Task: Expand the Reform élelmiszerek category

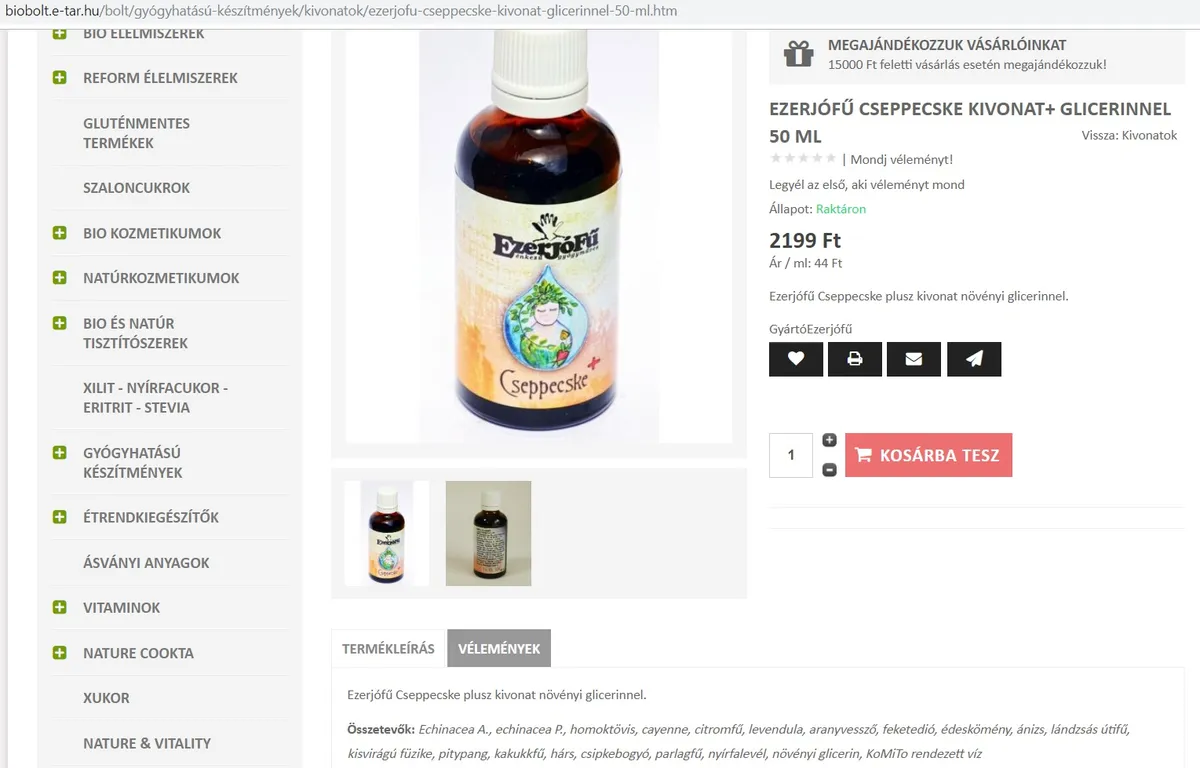Action: [60, 78]
